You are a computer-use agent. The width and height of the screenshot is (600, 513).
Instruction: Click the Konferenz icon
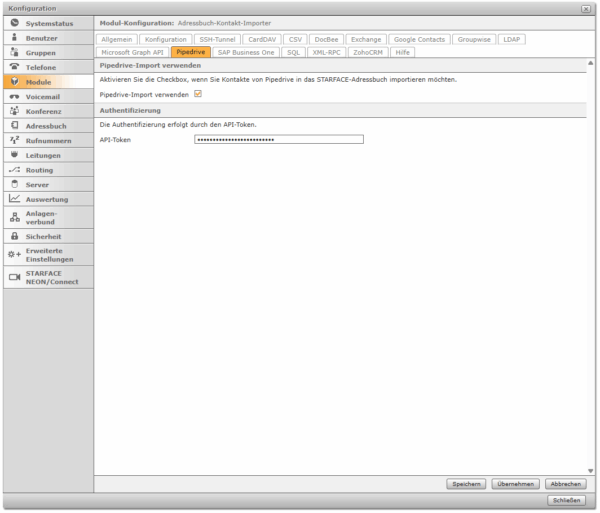15,111
